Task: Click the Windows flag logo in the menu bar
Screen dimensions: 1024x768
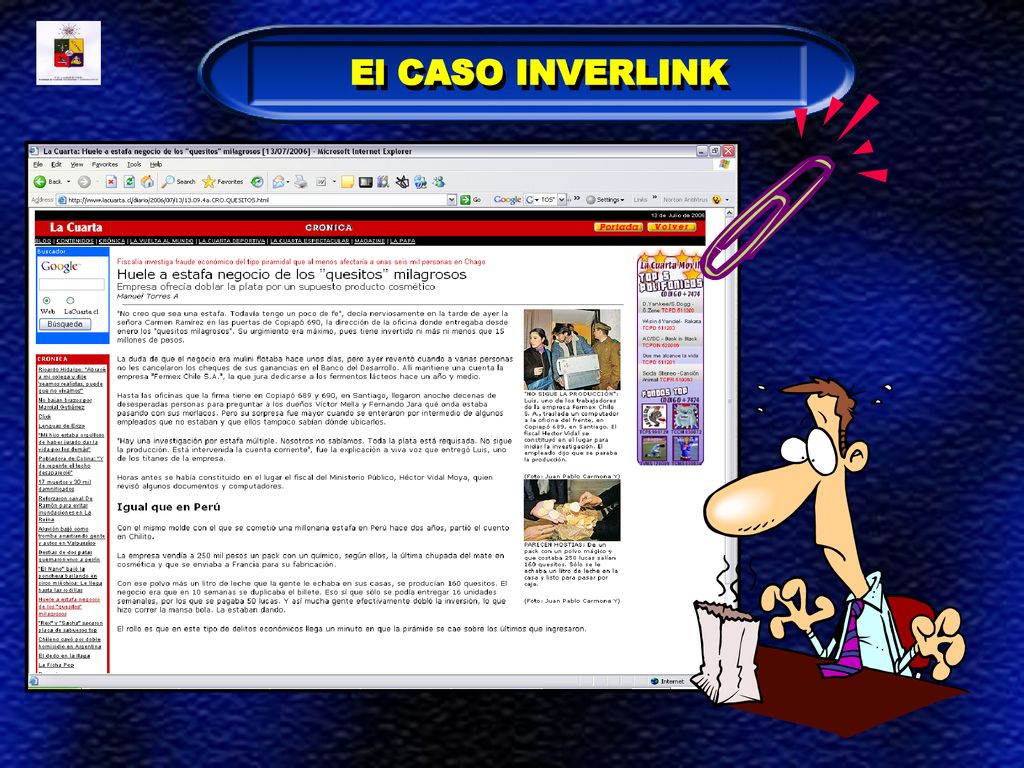Action: click(x=724, y=164)
